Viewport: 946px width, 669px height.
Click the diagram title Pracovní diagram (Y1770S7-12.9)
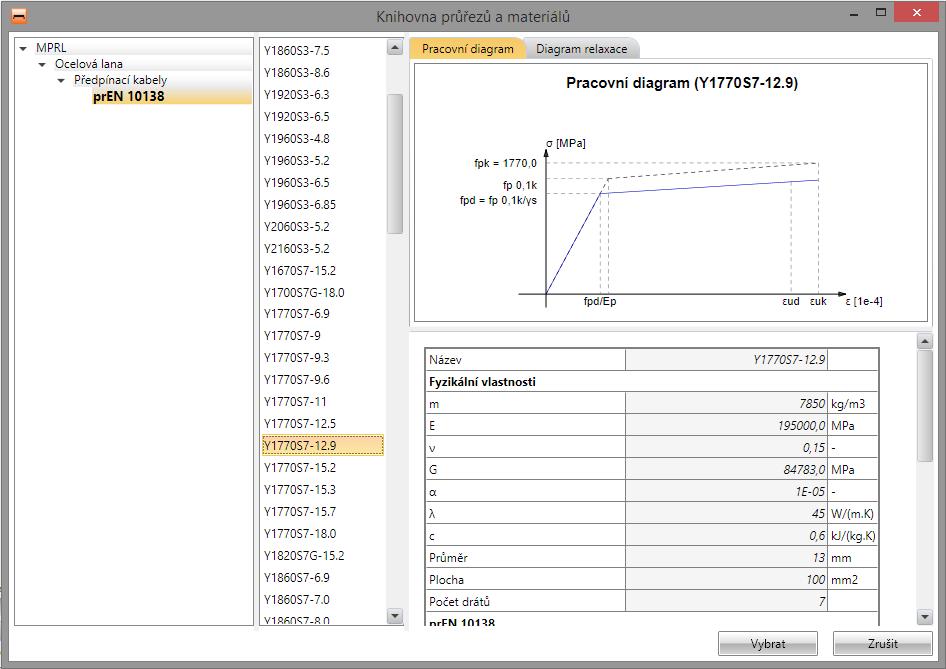coord(682,83)
